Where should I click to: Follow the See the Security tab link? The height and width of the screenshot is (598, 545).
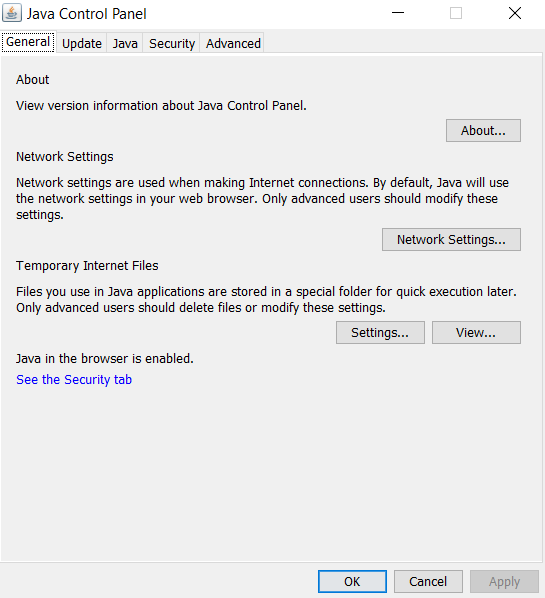coord(74,379)
